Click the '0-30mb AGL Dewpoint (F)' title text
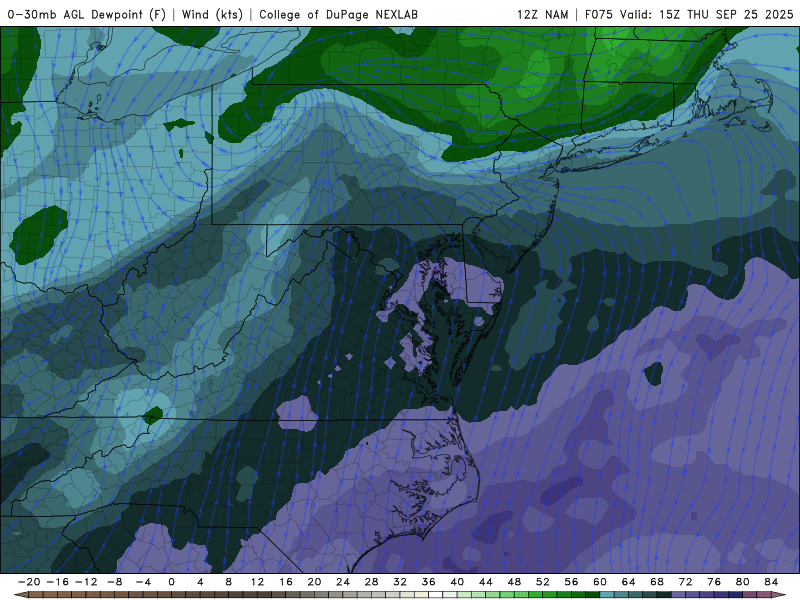Screen dimensions: 800x600 click(87, 14)
